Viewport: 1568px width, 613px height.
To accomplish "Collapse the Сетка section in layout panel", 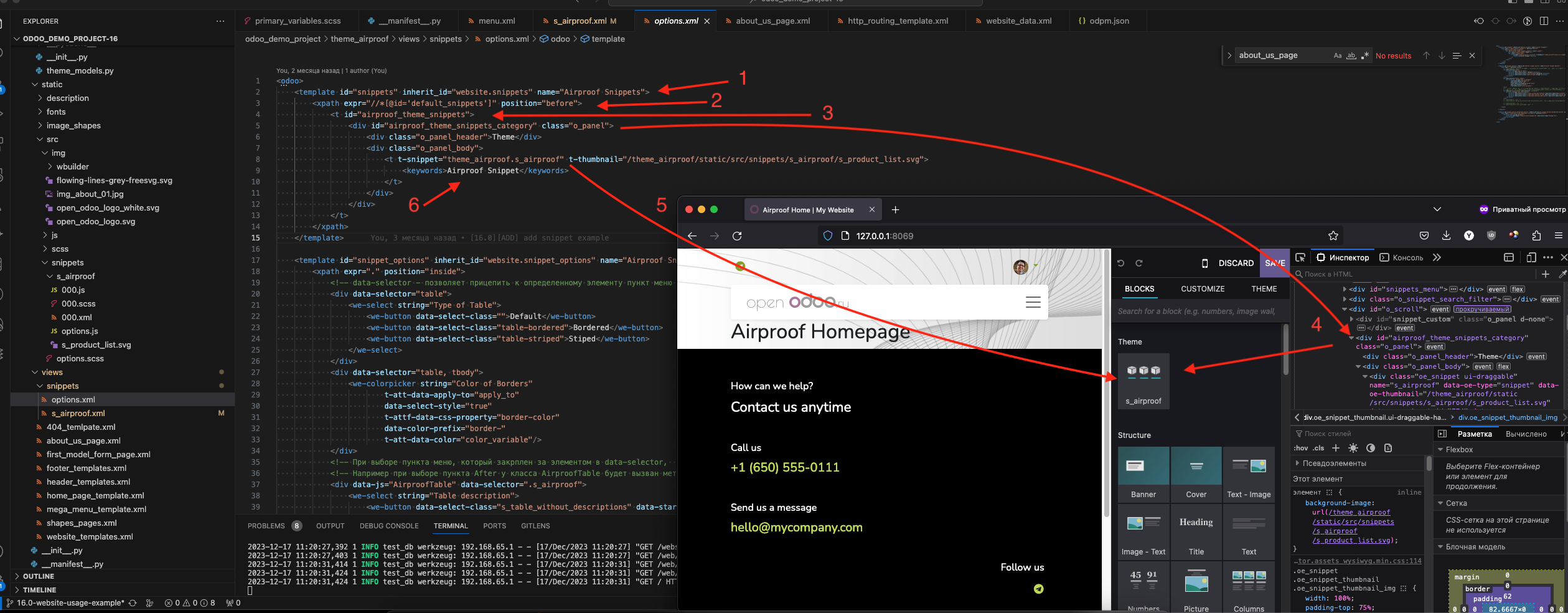I will [x=1440, y=503].
